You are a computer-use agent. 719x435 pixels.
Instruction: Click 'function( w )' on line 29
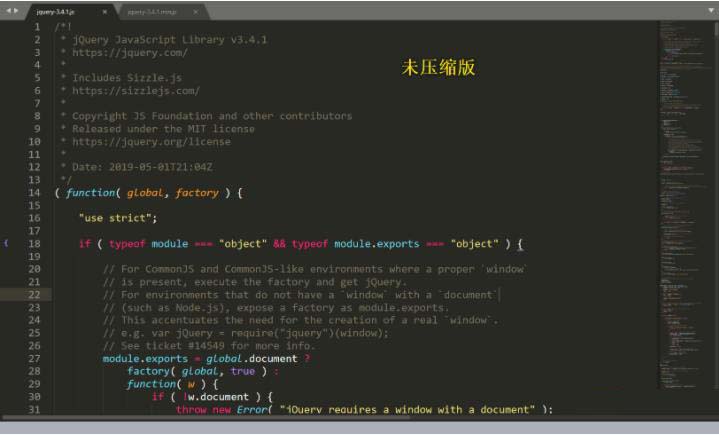(167, 384)
